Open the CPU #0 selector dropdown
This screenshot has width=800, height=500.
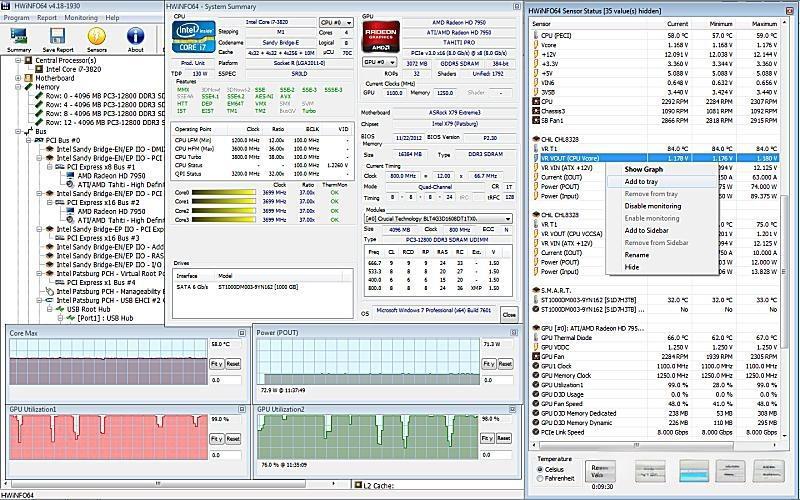coord(336,22)
